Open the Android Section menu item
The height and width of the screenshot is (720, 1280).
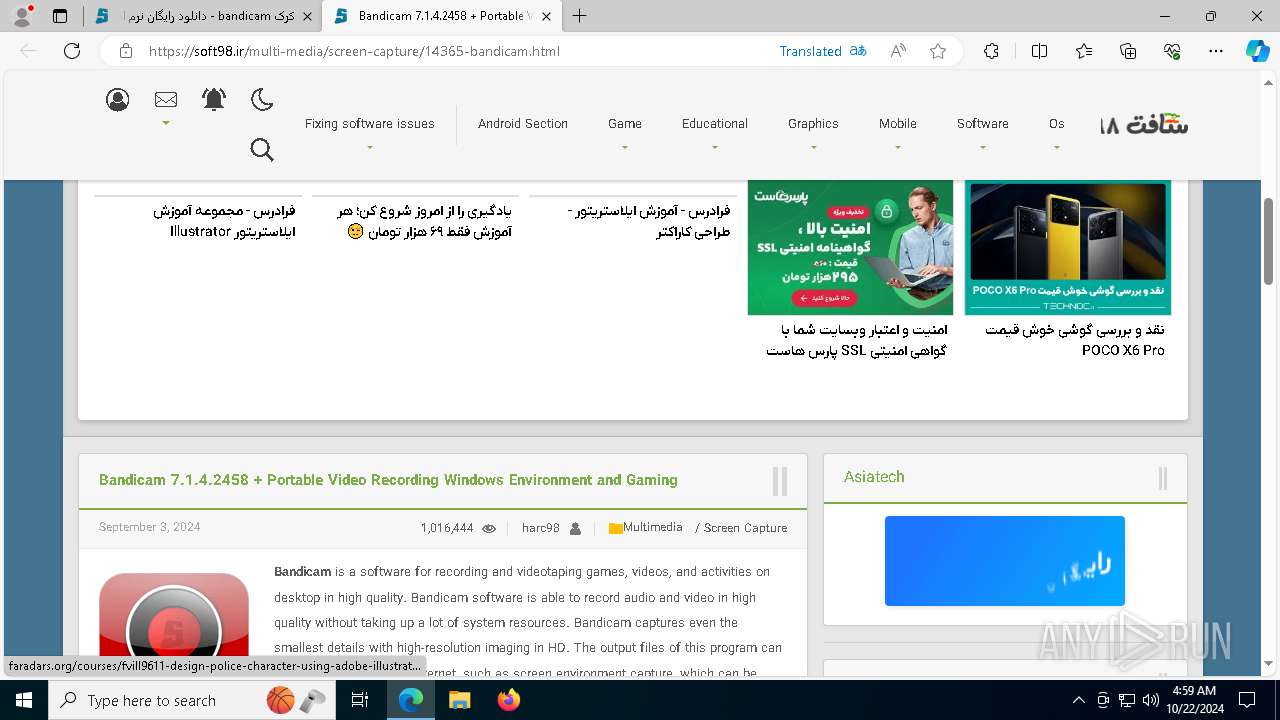[x=522, y=124]
